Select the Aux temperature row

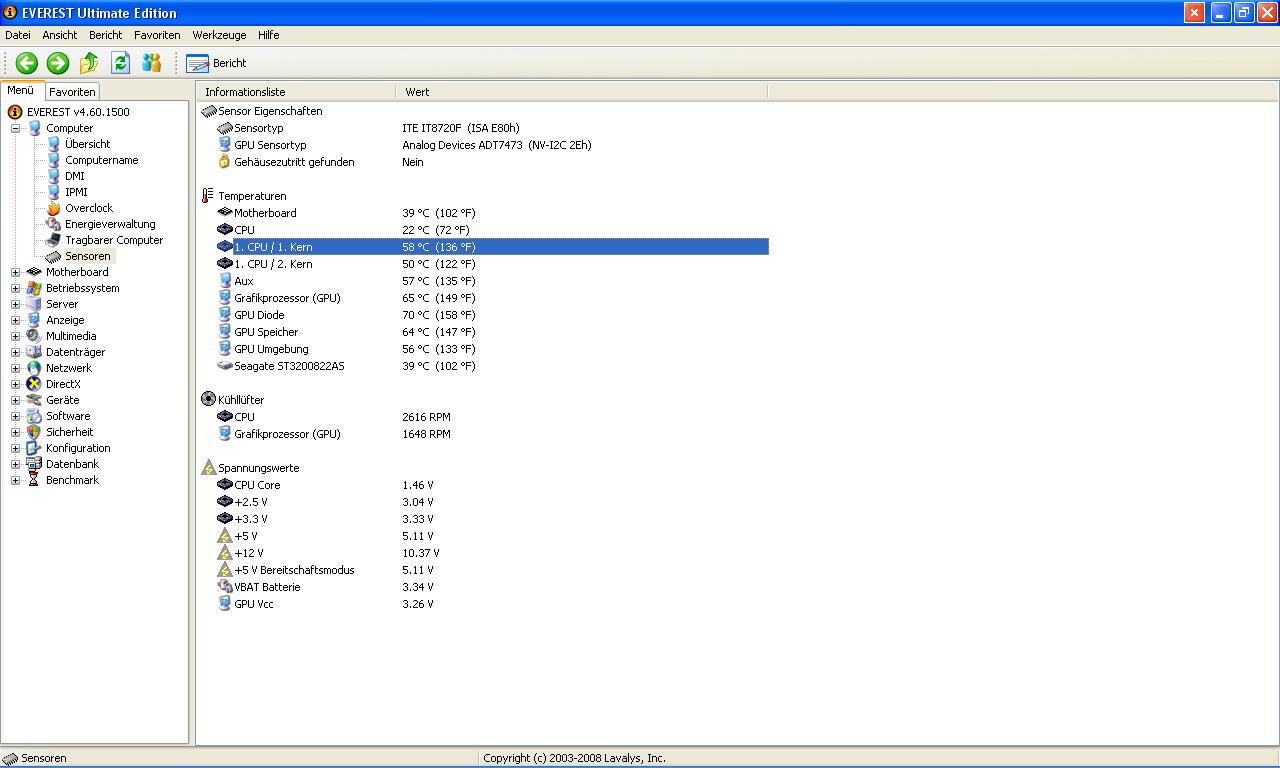(x=483, y=281)
